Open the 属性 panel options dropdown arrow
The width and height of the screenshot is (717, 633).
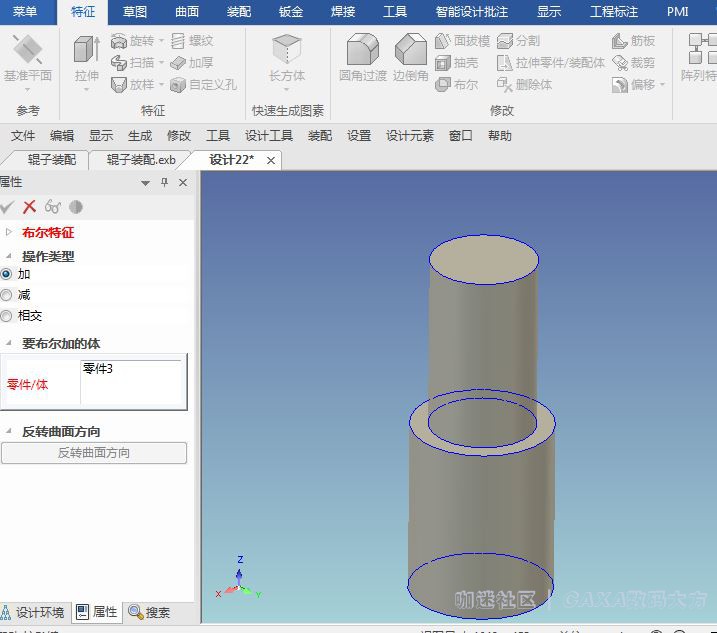coord(145,183)
